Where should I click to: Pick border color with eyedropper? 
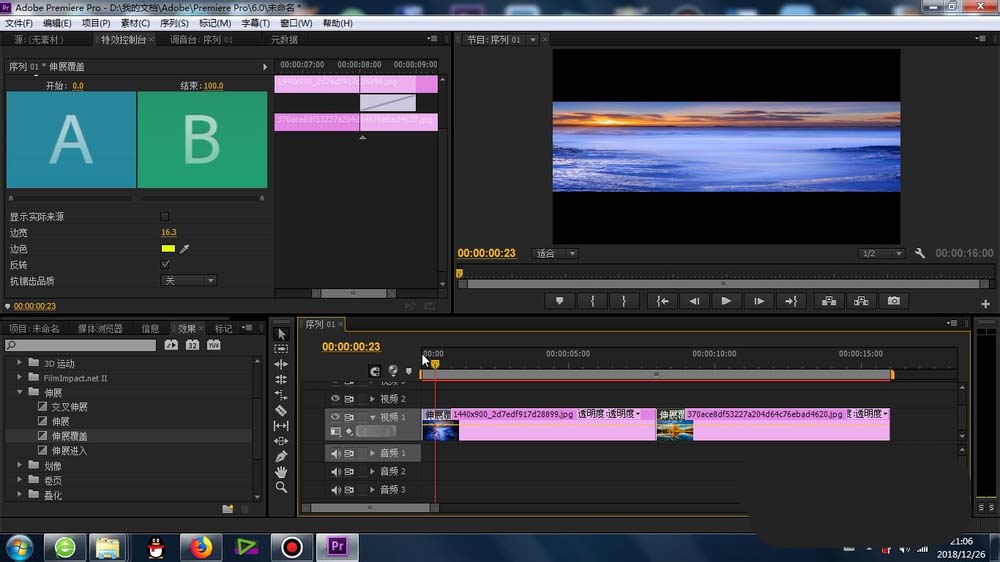184,249
